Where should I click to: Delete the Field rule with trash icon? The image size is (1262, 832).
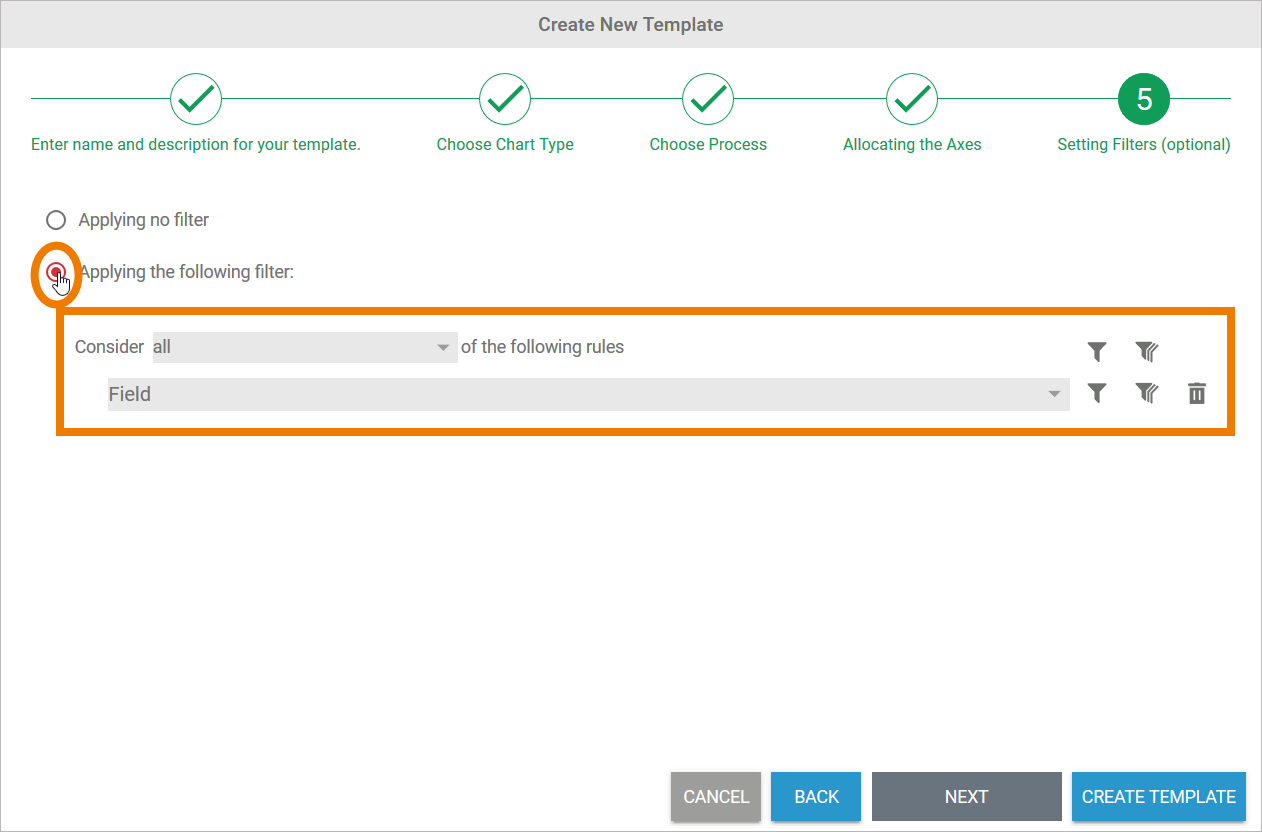pos(1196,393)
